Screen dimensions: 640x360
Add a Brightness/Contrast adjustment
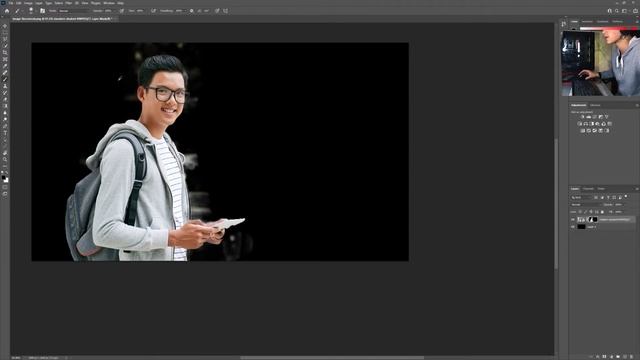coord(582,116)
